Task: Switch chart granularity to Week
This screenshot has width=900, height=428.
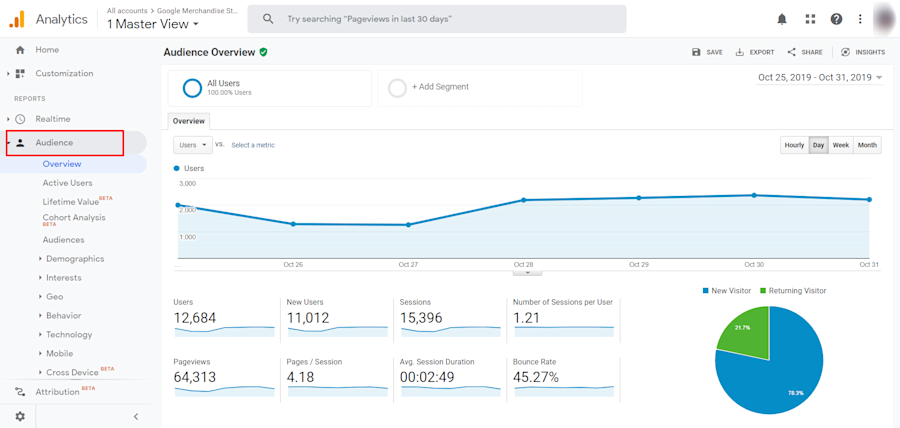Action: click(841, 145)
